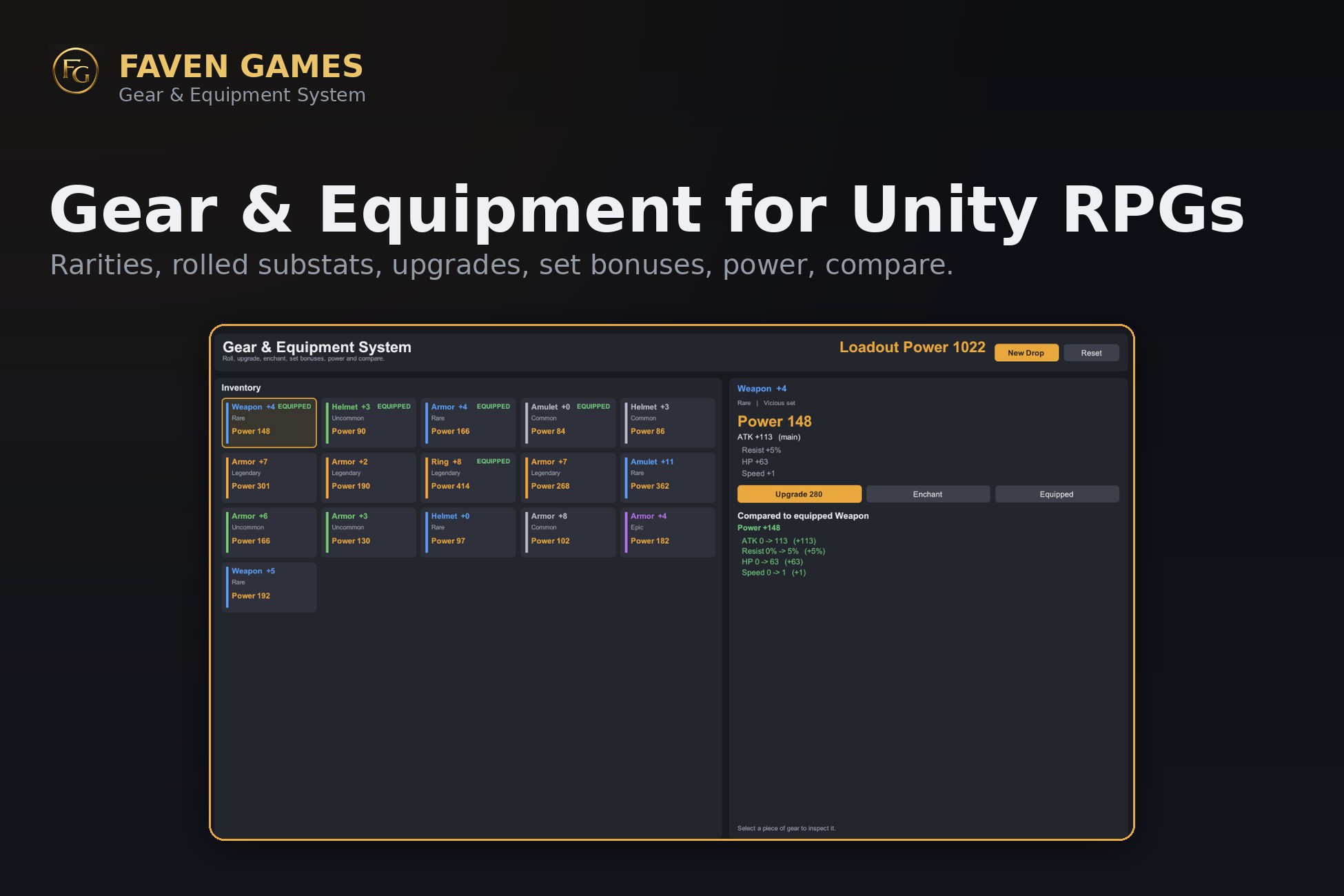Click the 'ATK 0 -> 113 (+113)' comparison line
Screen dimensions: 1344x896
click(779, 541)
